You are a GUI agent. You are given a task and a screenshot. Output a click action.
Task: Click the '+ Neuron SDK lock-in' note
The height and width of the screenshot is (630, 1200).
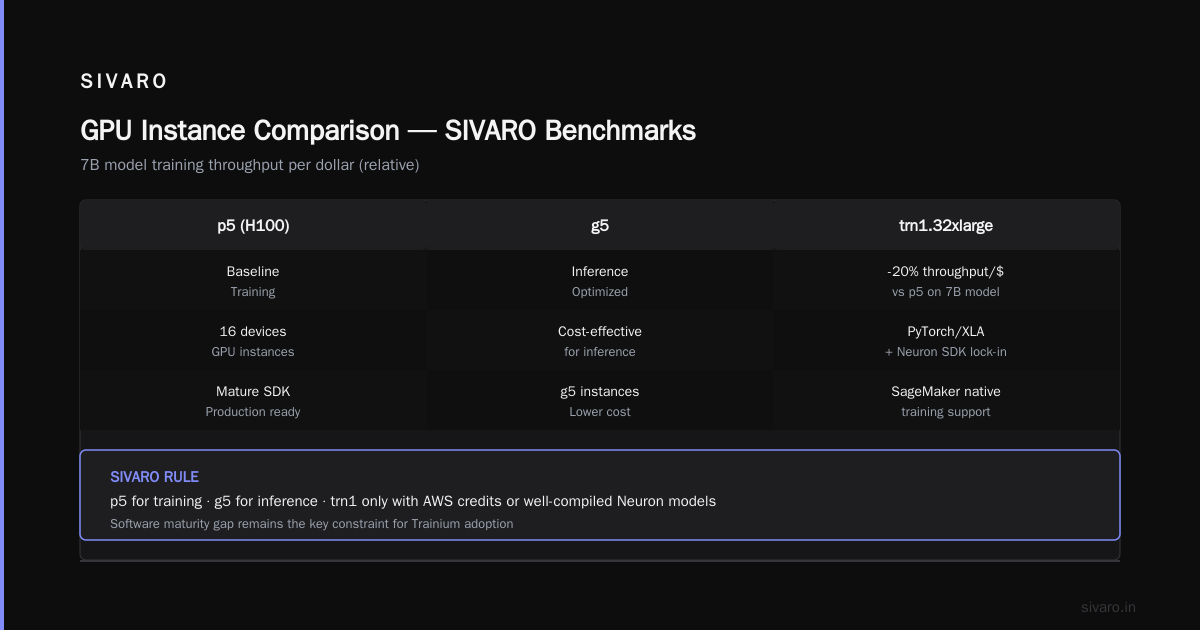(x=946, y=352)
